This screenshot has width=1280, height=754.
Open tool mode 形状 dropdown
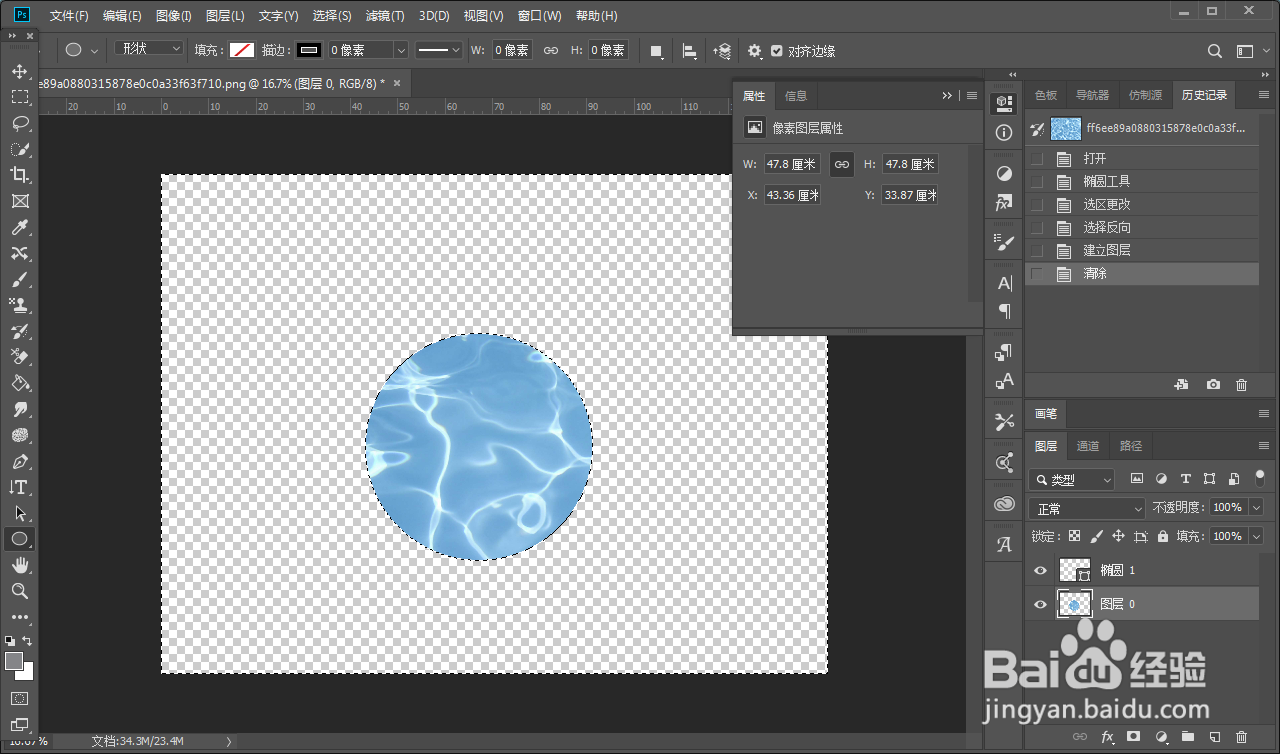click(x=150, y=49)
